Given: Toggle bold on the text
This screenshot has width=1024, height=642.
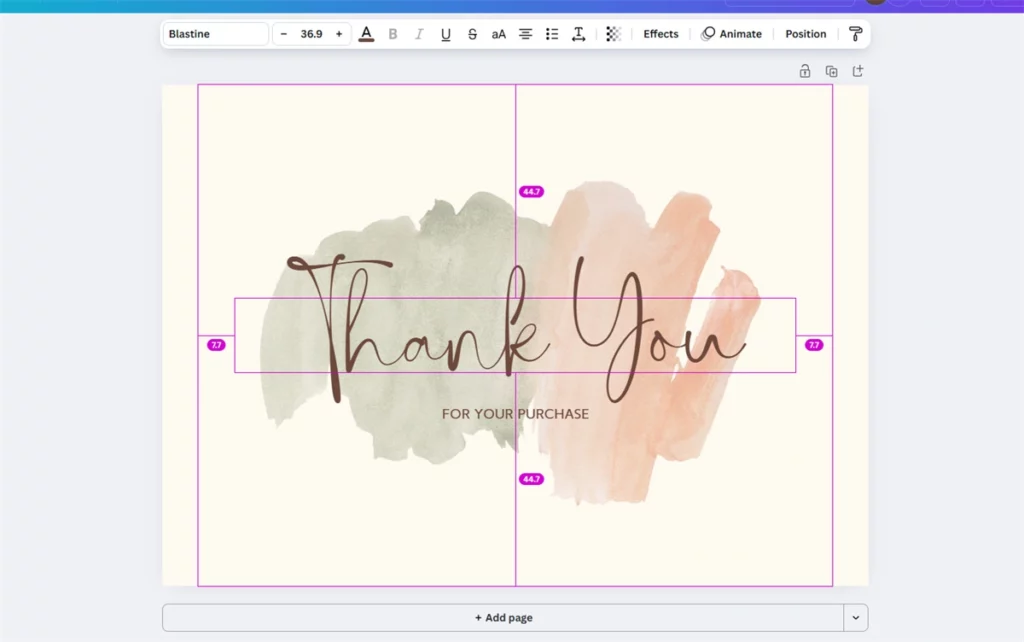Looking at the screenshot, I should [x=393, y=33].
